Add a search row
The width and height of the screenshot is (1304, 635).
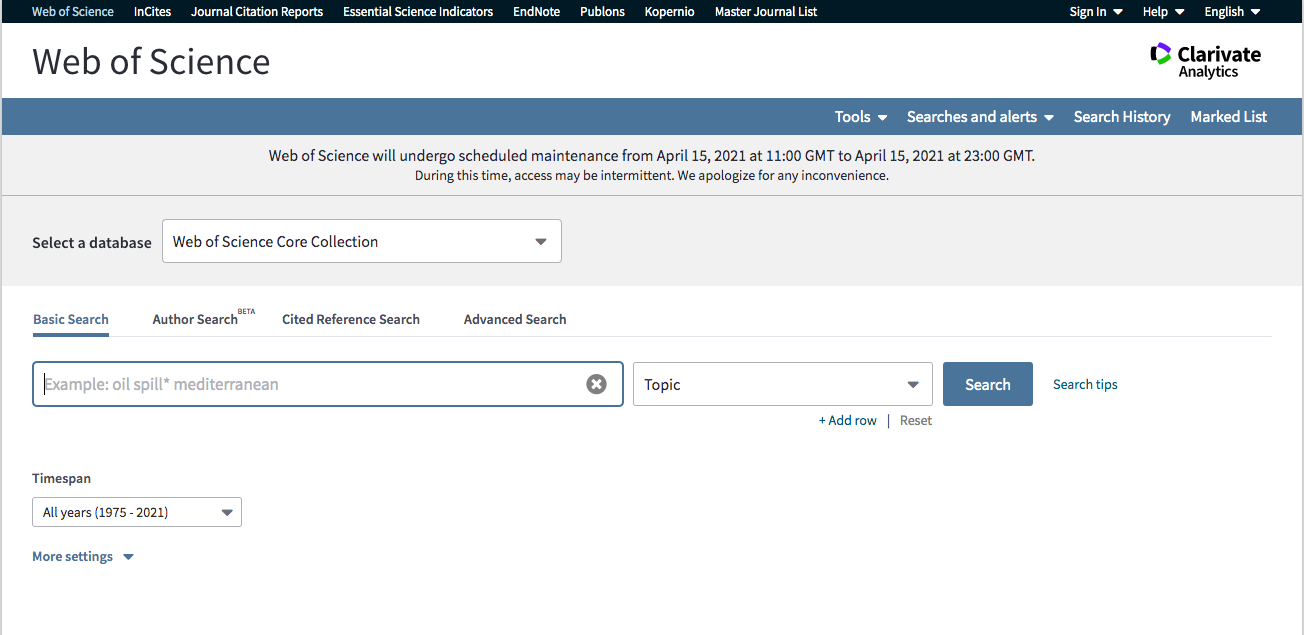(x=848, y=420)
